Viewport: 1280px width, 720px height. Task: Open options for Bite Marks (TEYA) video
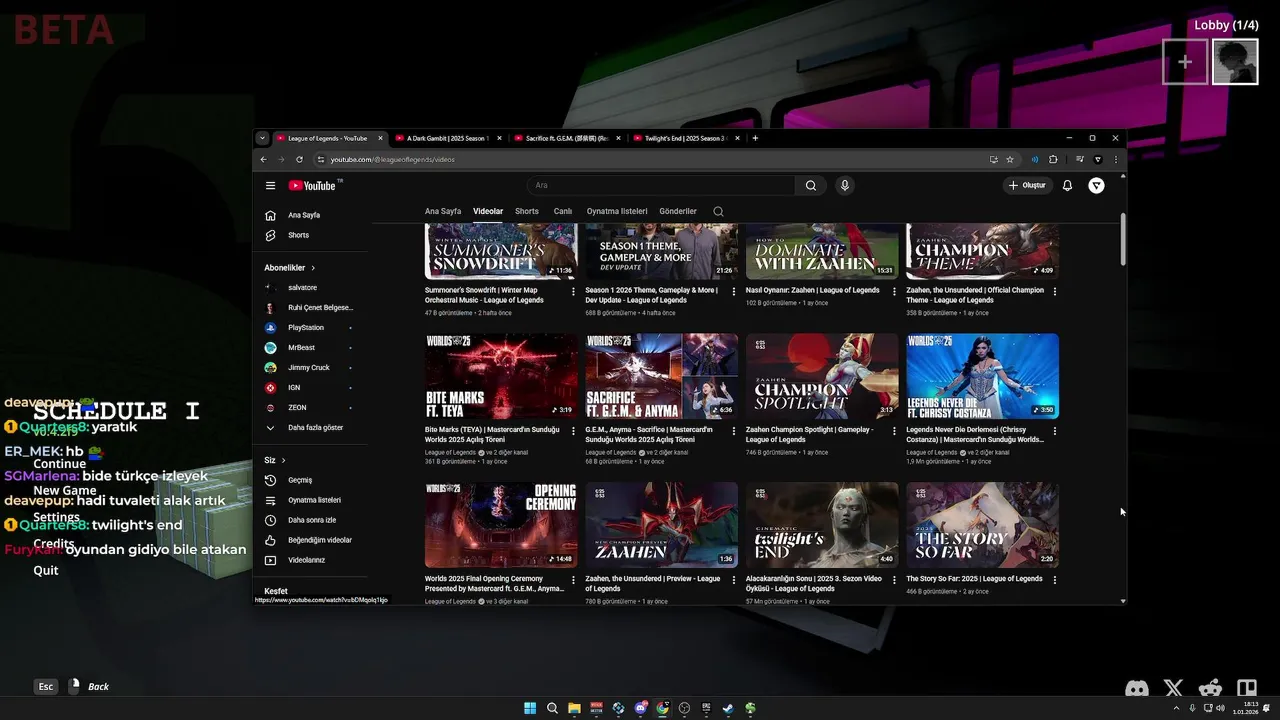573,431
